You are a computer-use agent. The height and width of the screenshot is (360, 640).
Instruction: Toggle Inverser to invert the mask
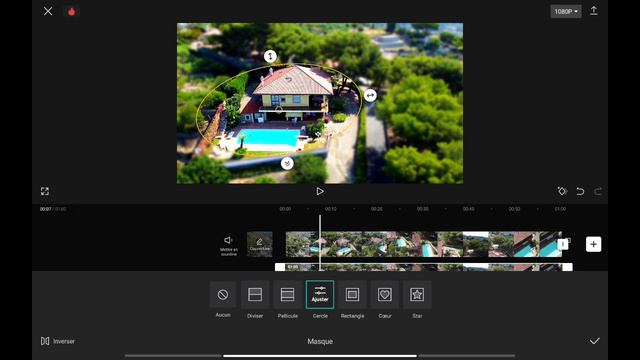pyautogui.click(x=58, y=341)
